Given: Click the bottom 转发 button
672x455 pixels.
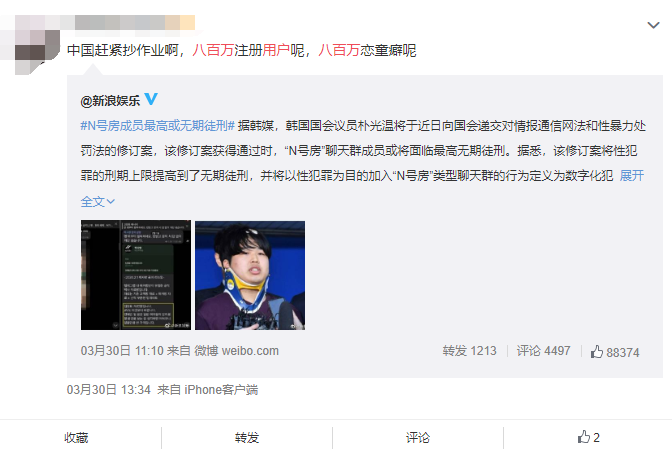Looking at the screenshot, I should [247, 437].
